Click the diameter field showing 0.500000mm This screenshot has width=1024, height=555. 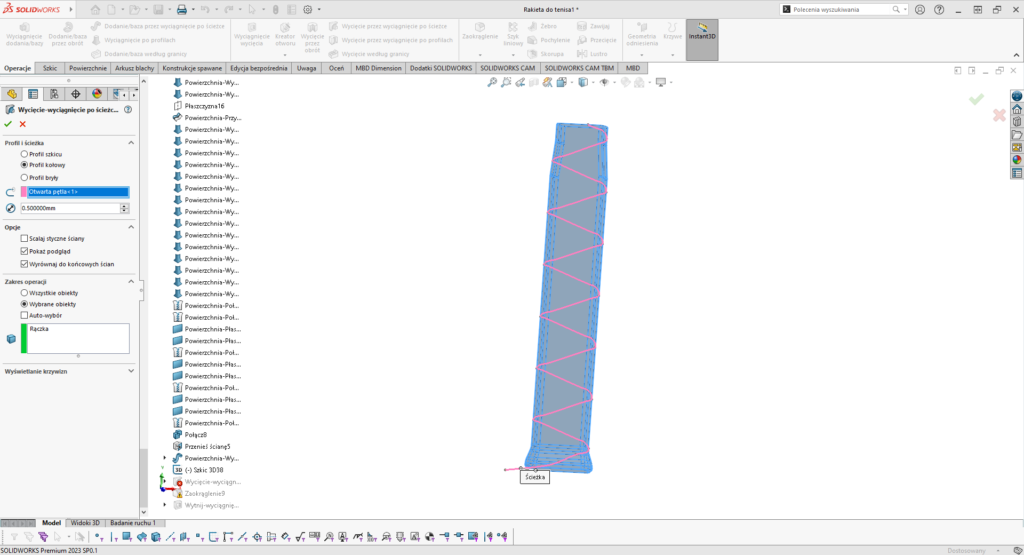(68, 208)
